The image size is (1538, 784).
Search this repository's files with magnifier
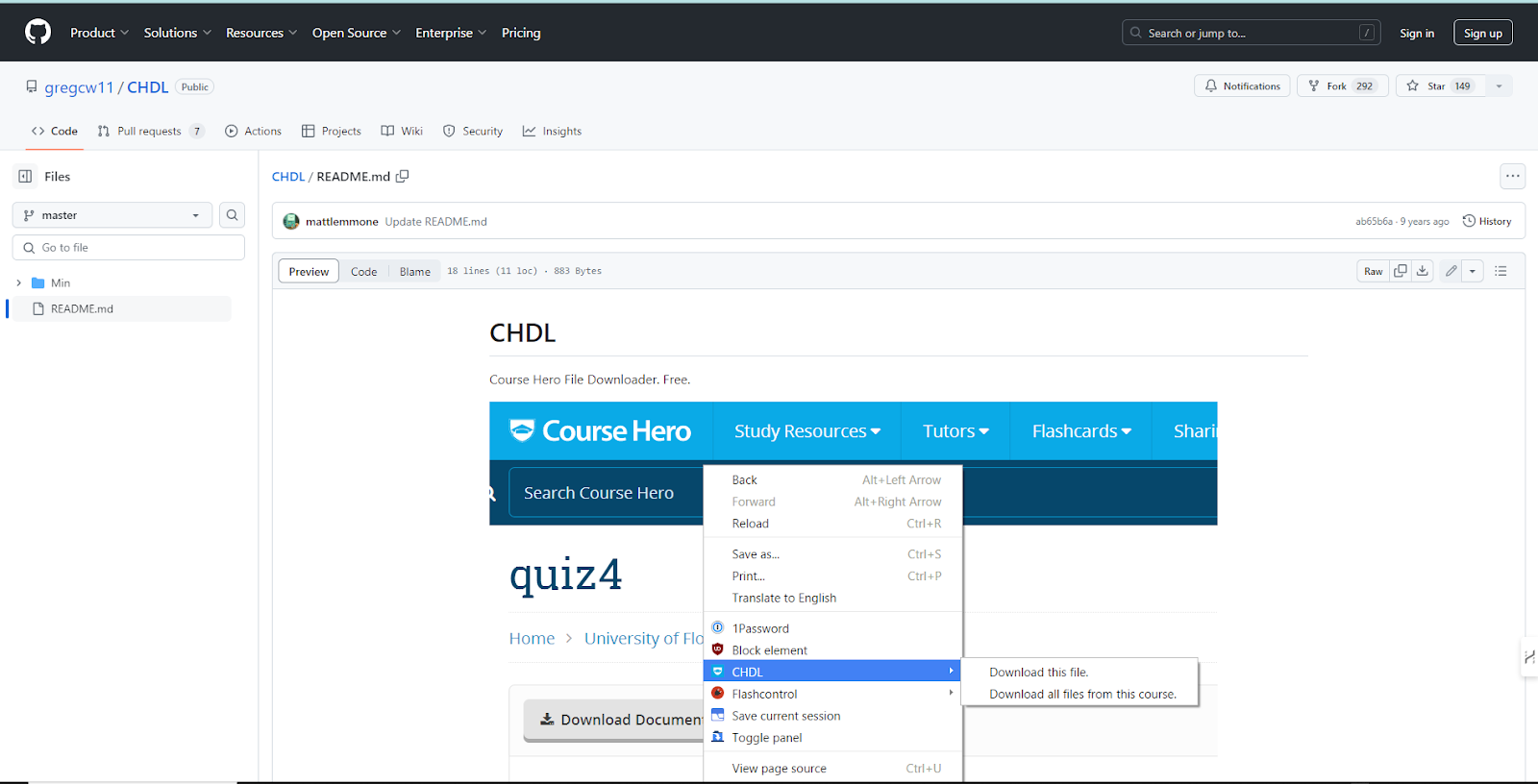[232, 215]
